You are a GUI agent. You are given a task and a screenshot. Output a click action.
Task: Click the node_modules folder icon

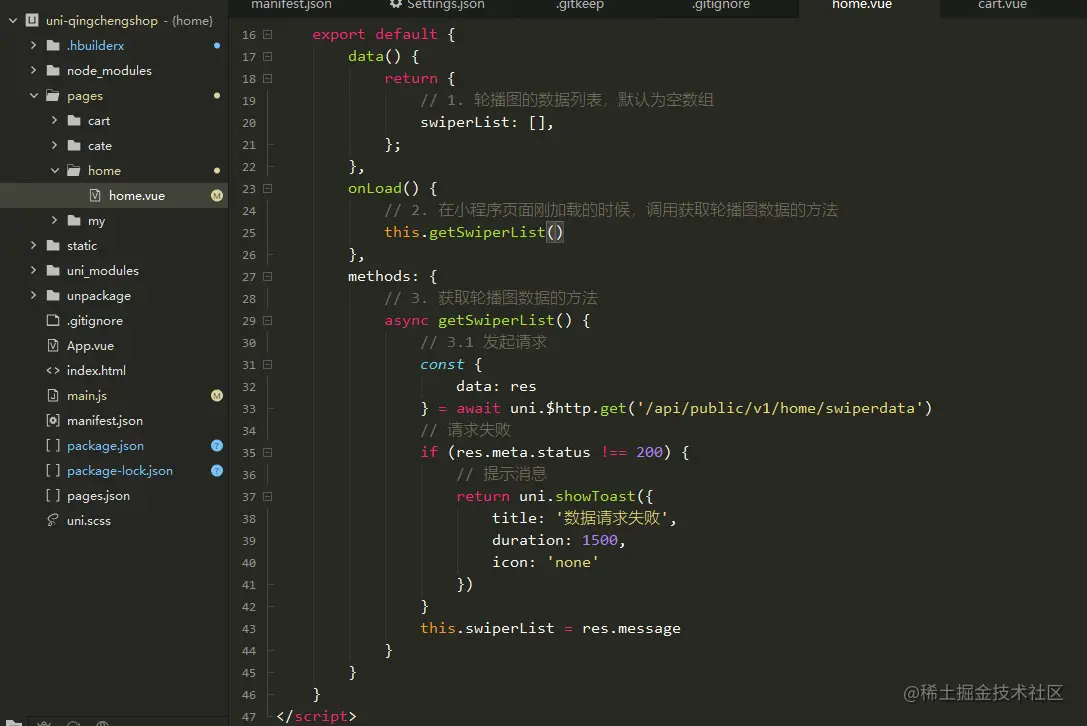click(x=53, y=70)
